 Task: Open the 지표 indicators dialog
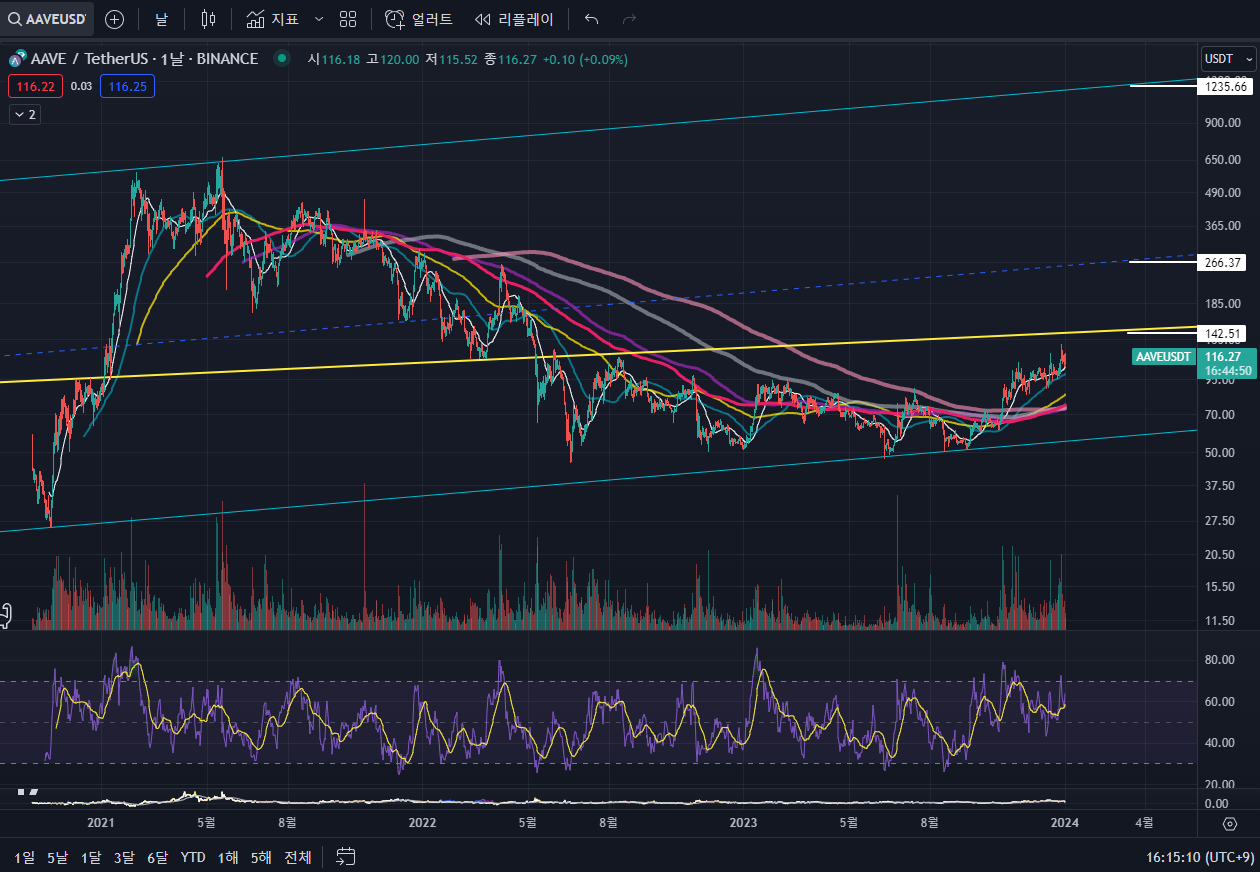tap(272, 19)
